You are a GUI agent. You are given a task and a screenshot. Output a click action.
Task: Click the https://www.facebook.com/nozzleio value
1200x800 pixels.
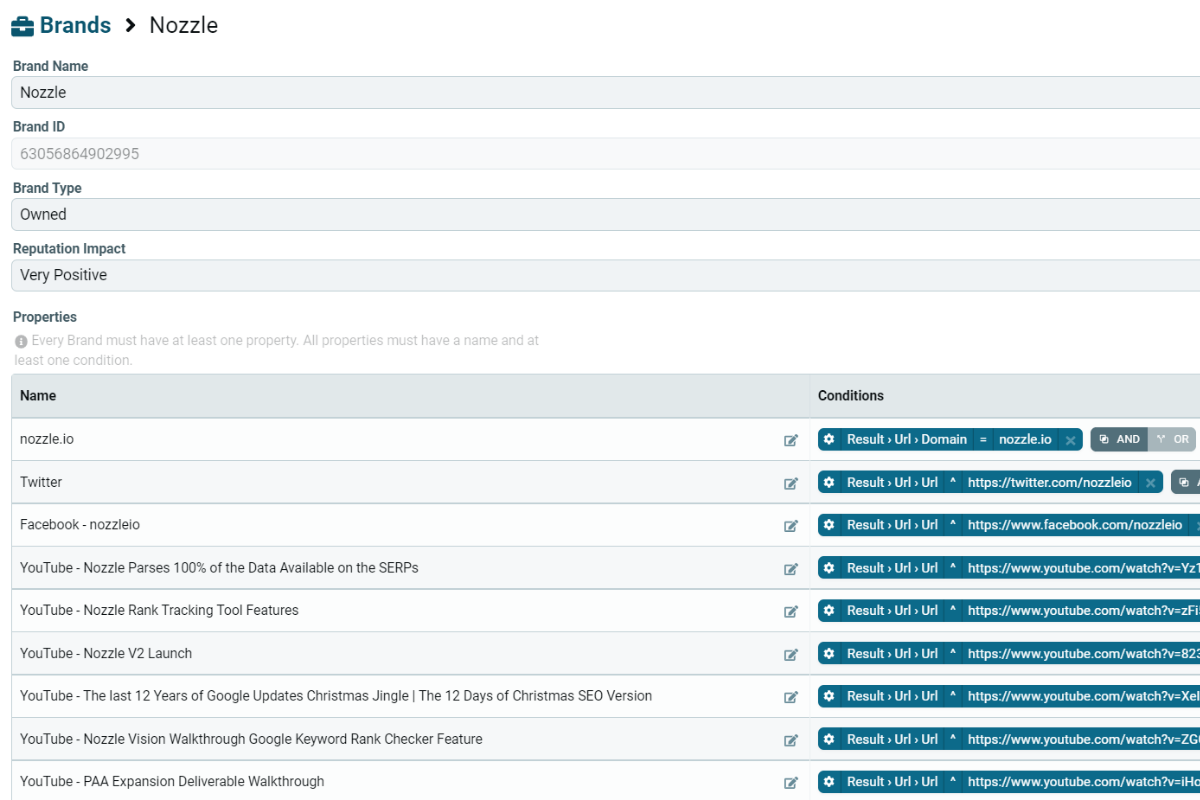pyautogui.click(x=1075, y=525)
